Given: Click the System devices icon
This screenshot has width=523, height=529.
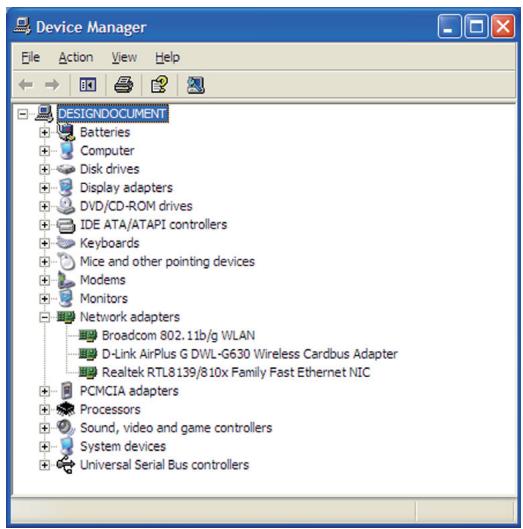Looking at the screenshot, I should tap(66, 446).
